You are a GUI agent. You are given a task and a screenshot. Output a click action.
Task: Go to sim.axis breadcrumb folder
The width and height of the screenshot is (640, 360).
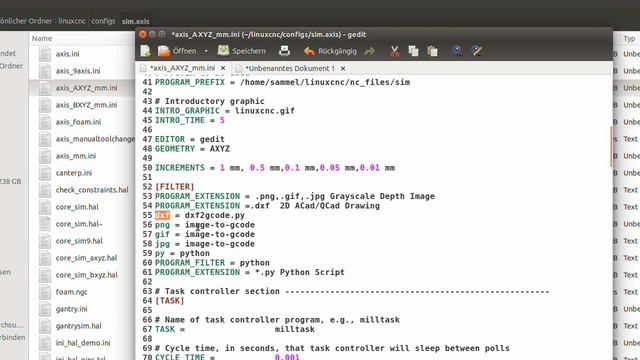tap(136, 21)
